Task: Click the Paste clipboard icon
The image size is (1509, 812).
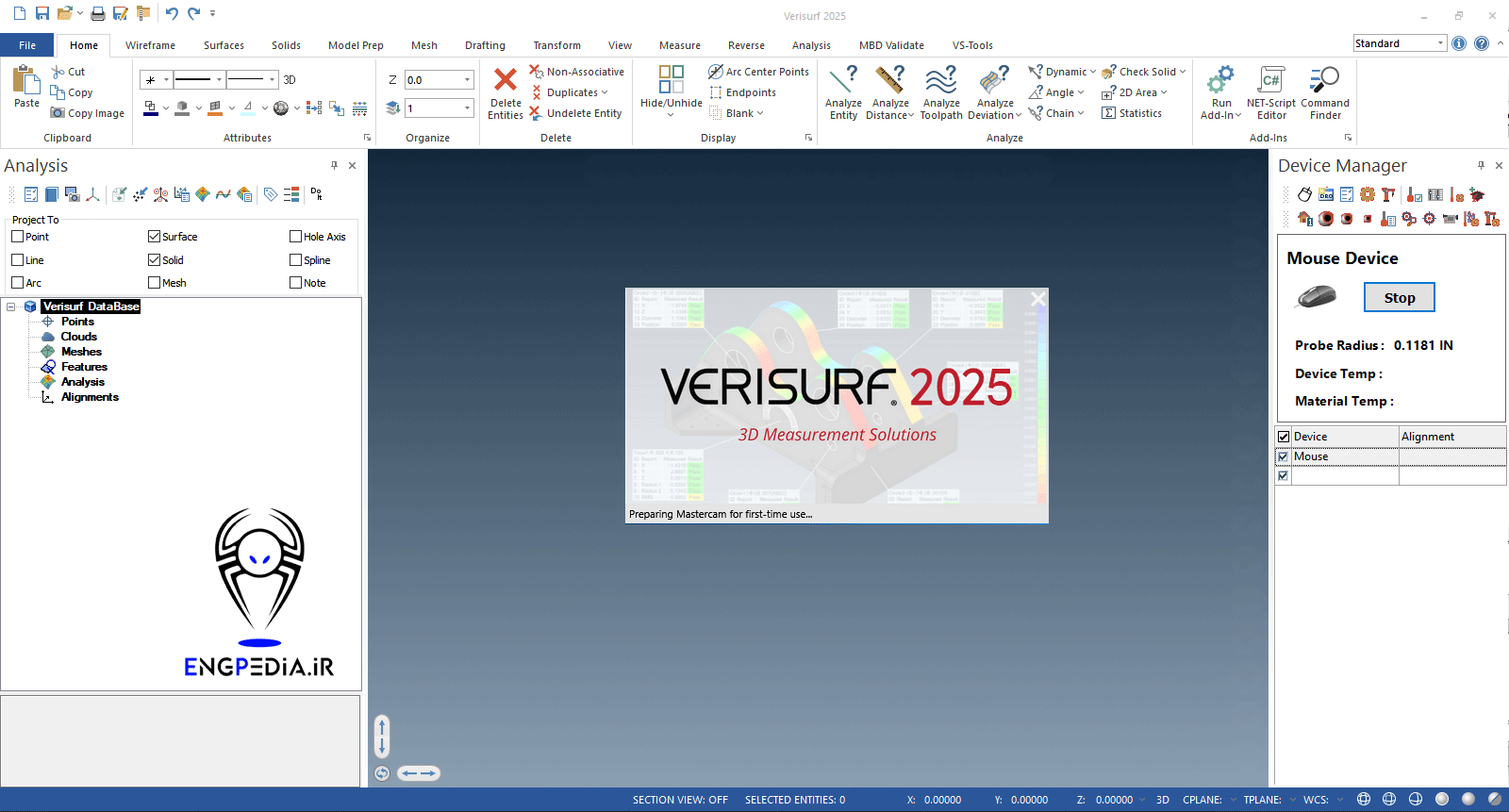Action: tap(26, 79)
